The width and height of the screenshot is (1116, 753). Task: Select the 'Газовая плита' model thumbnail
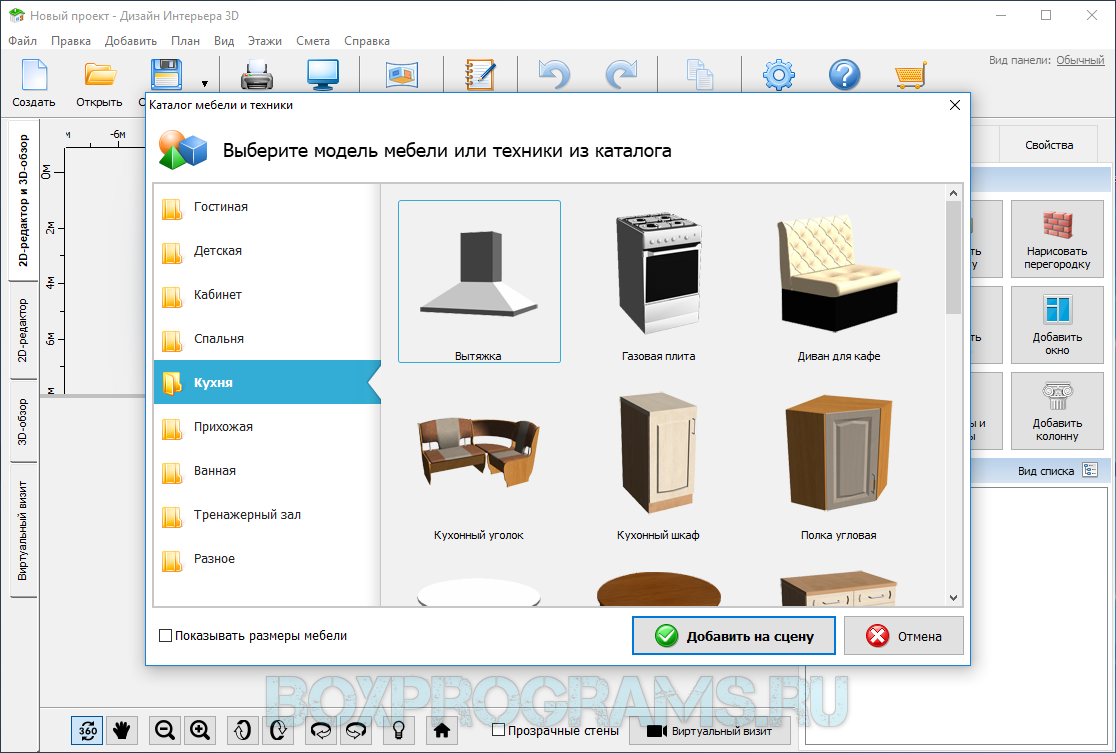coord(658,282)
